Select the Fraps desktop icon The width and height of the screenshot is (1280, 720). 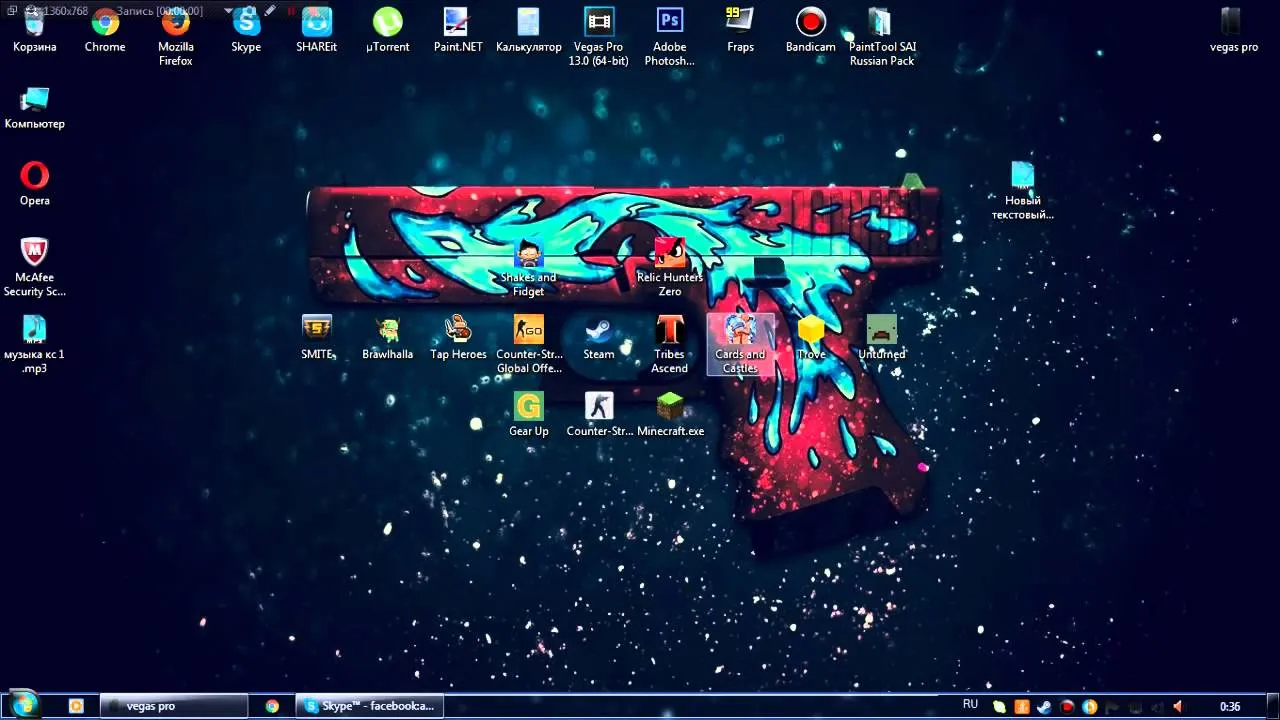(740, 30)
